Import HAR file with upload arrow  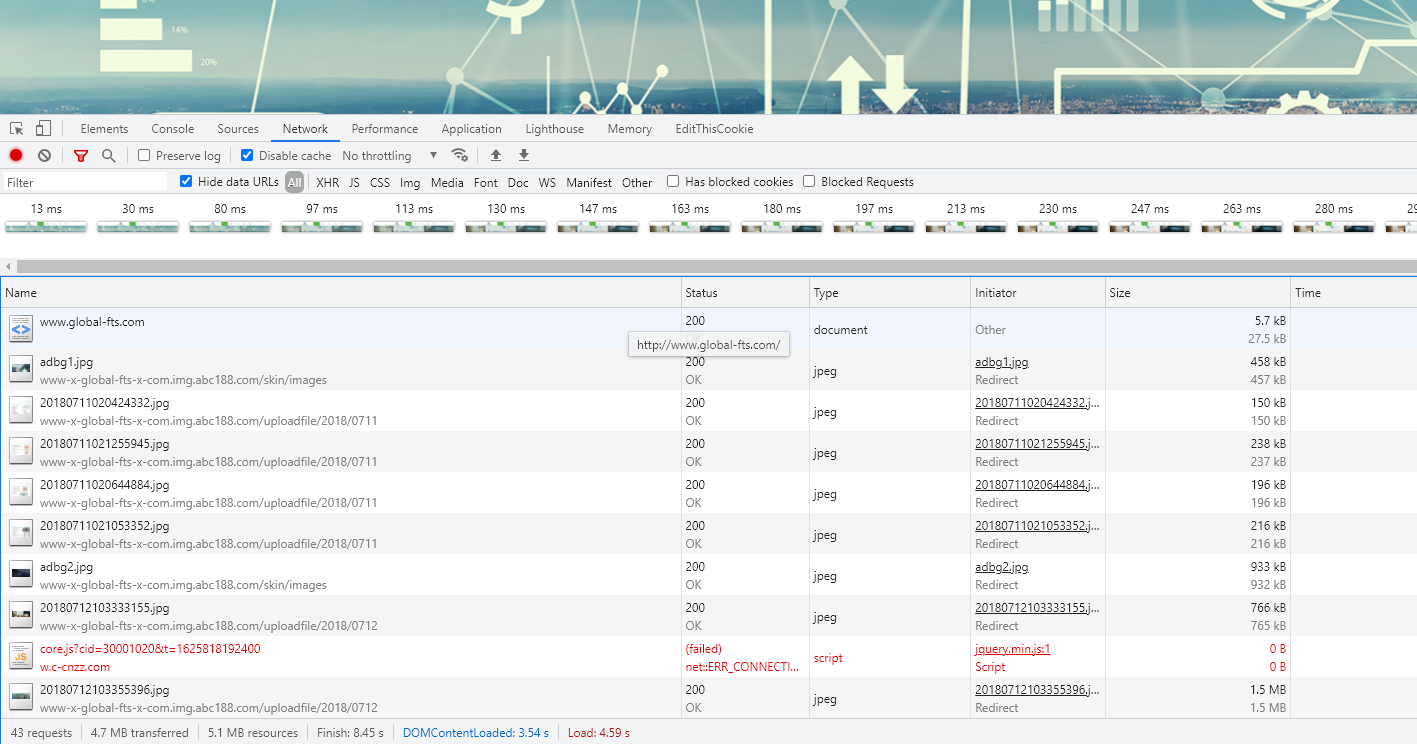point(495,155)
